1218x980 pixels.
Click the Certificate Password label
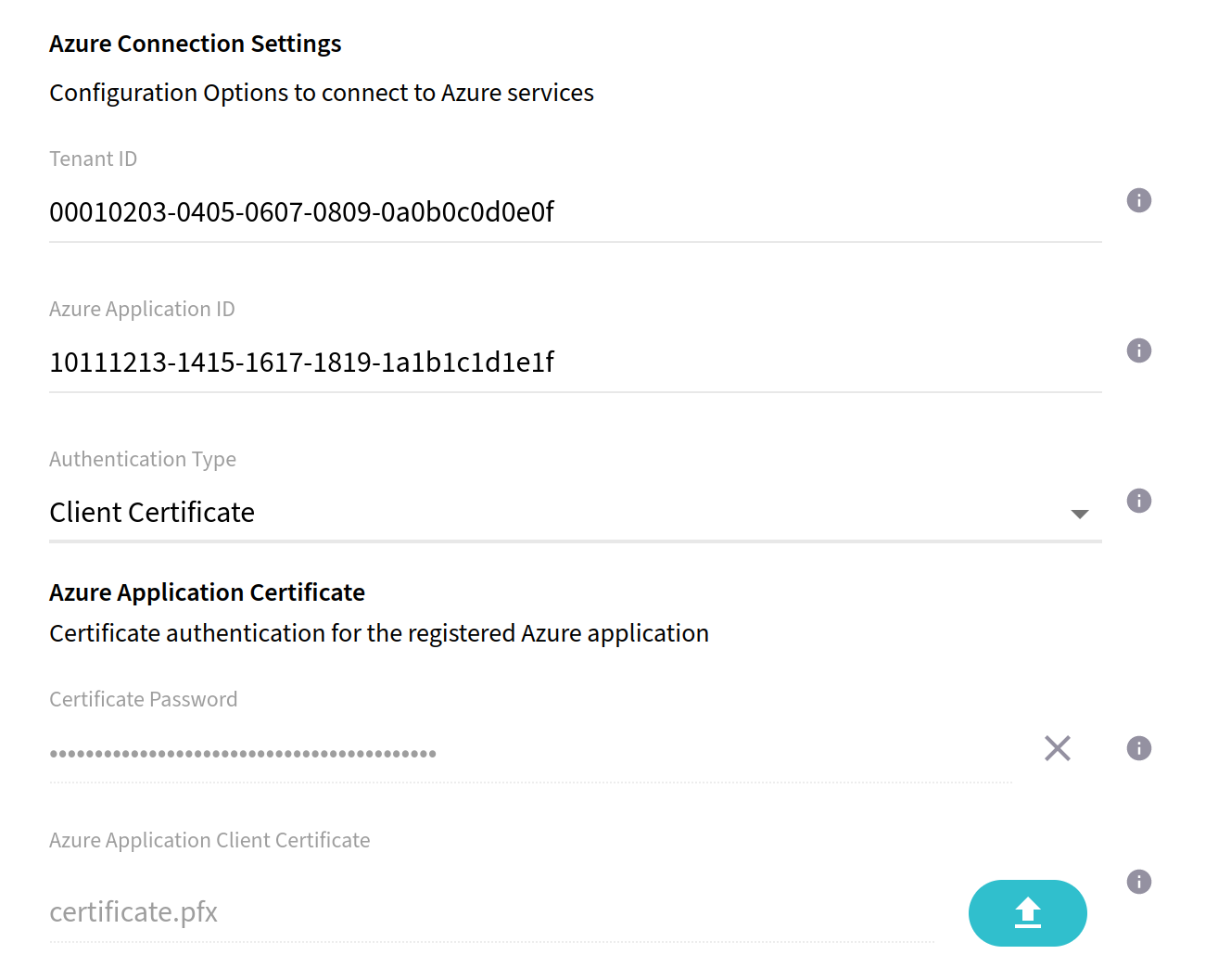pos(144,700)
